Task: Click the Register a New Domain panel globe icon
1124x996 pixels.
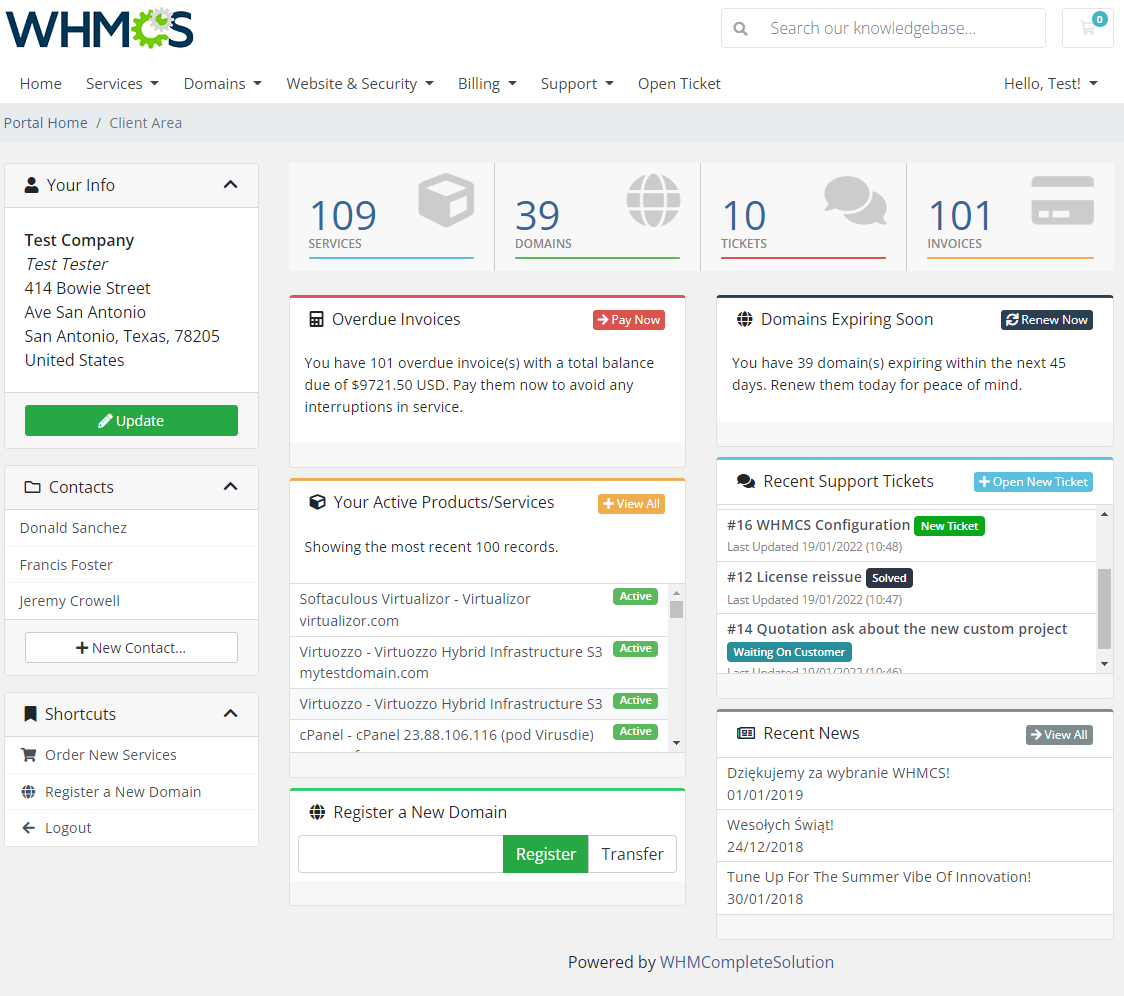Action: (x=317, y=812)
